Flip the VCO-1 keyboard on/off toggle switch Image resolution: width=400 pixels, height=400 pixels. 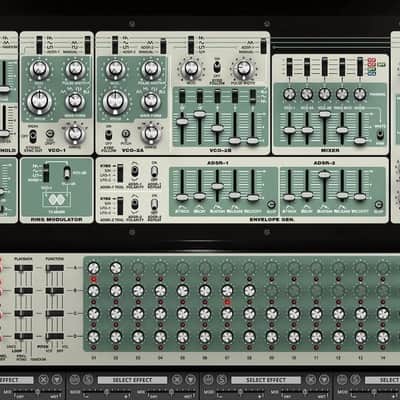(x=33, y=136)
